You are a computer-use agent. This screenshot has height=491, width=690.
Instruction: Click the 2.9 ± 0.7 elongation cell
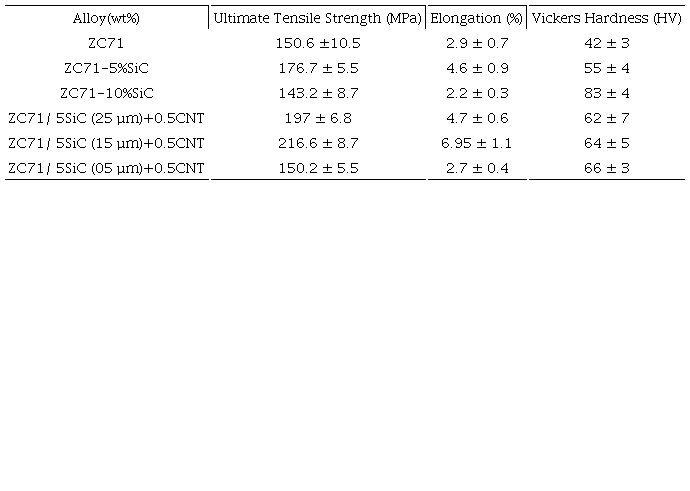click(x=477, y=44)
